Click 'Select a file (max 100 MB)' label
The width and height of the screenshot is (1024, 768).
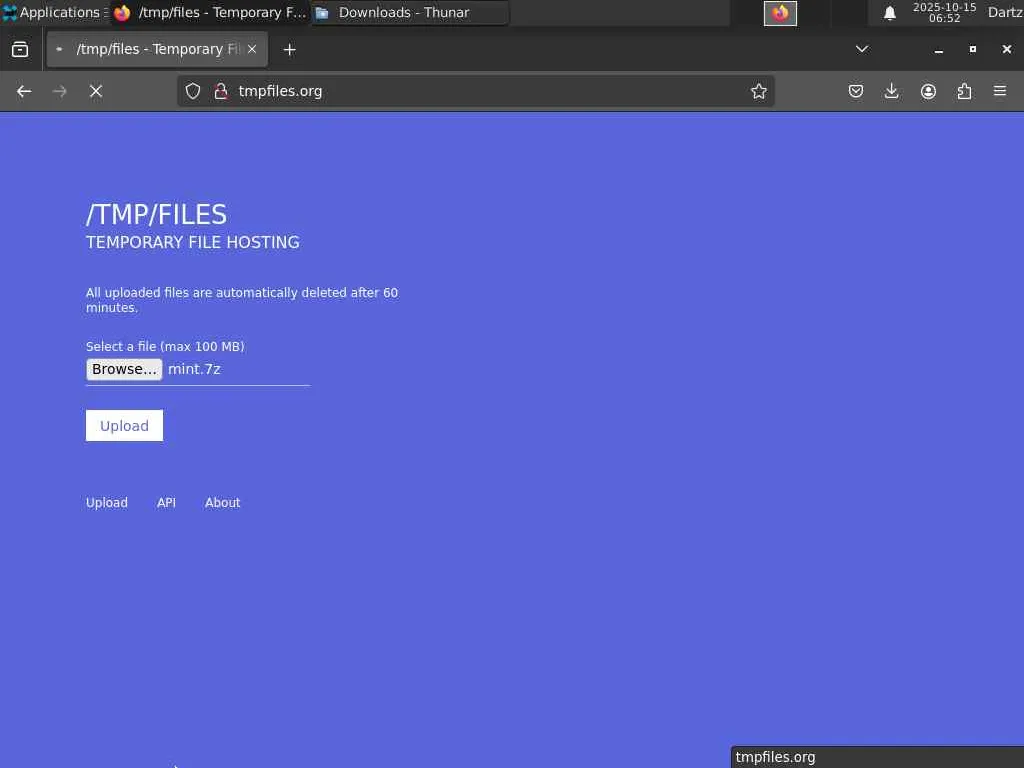click(x=165, y=347)
